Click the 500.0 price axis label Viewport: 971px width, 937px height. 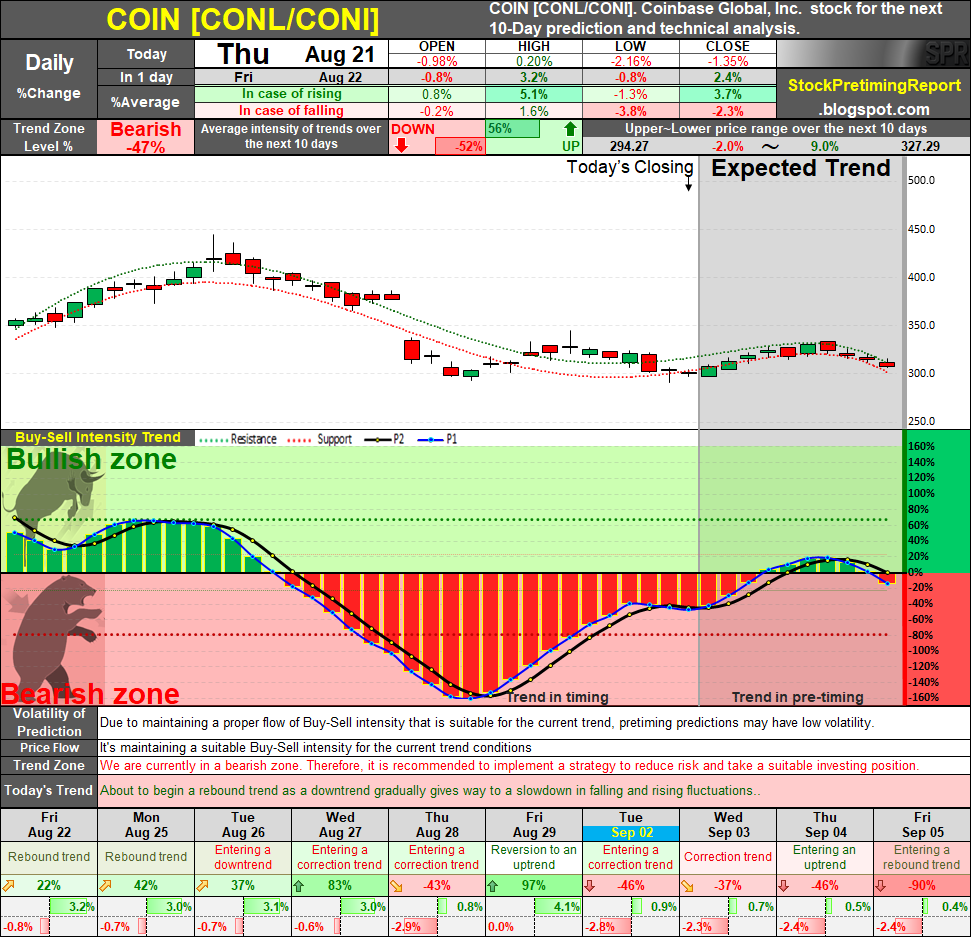(921, 180)
